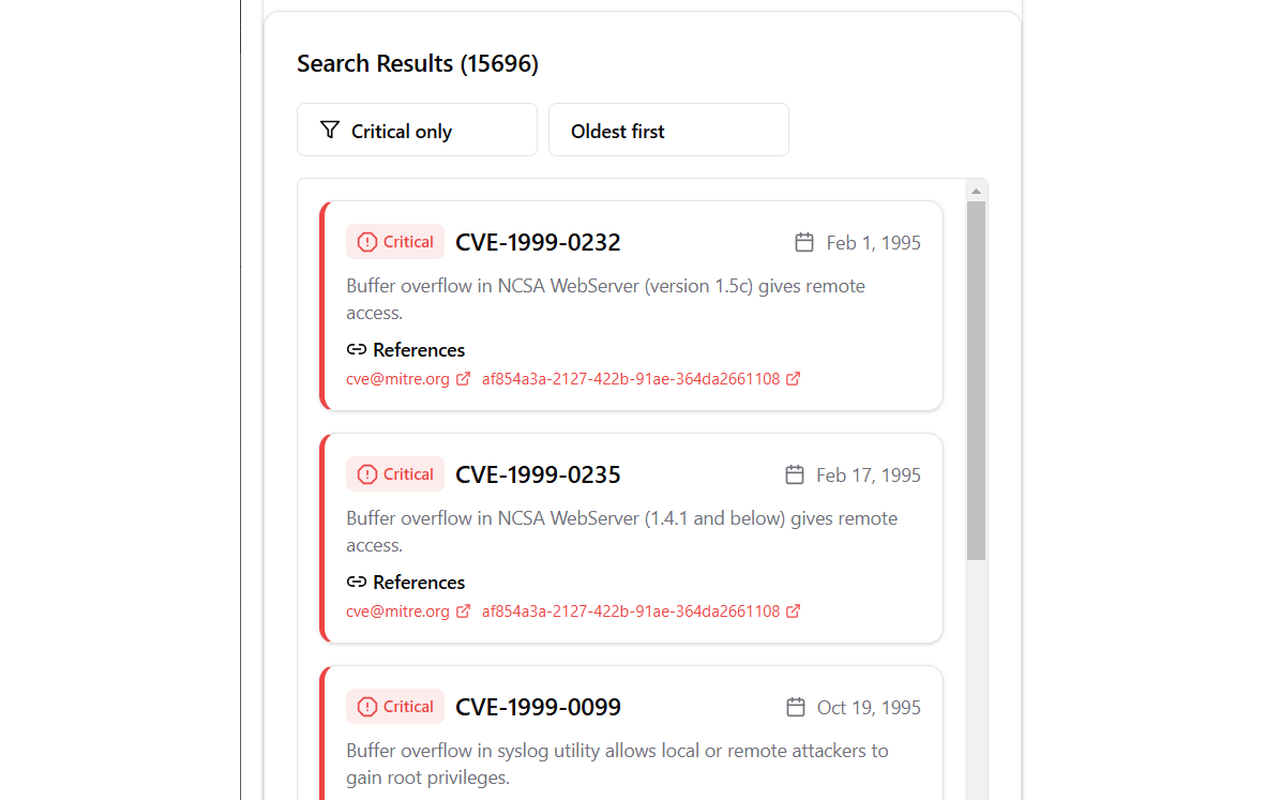Click the Critical badge on CVE-1999-0099
This screenshot has height=800, width=1280.
(x=395, y=706)
